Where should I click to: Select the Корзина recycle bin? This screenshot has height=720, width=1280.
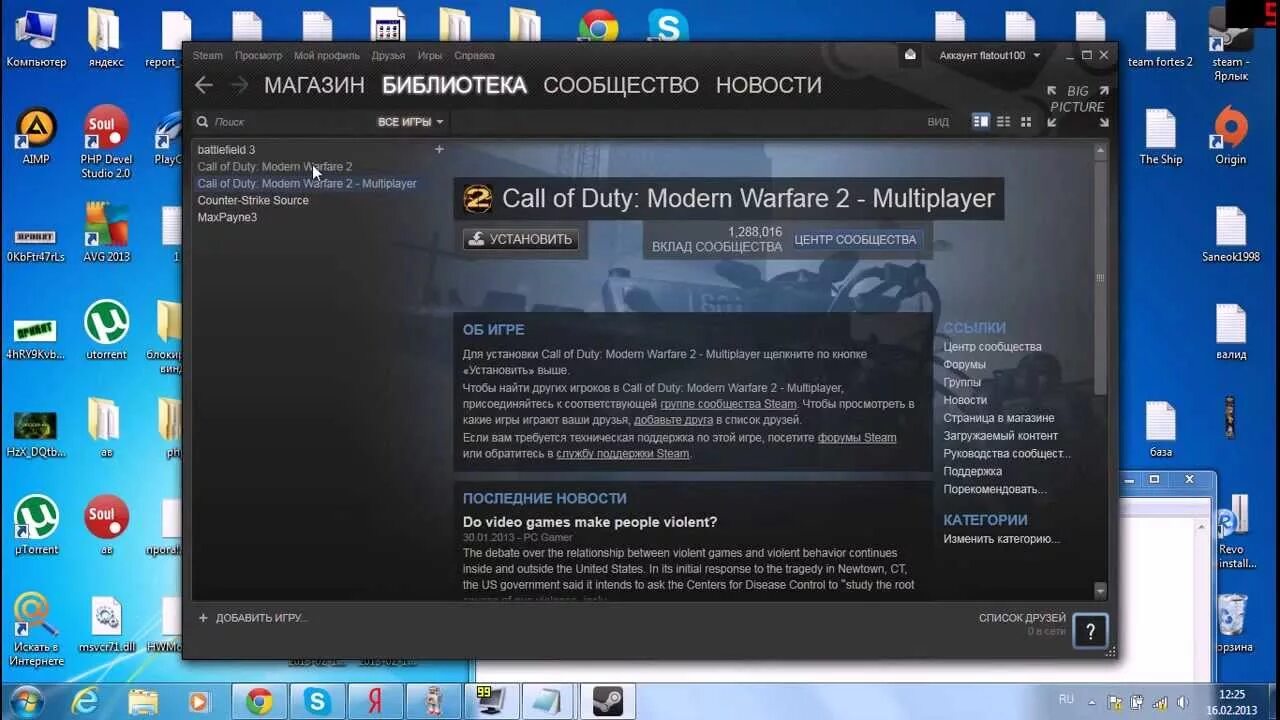(x=1233, y=623)
